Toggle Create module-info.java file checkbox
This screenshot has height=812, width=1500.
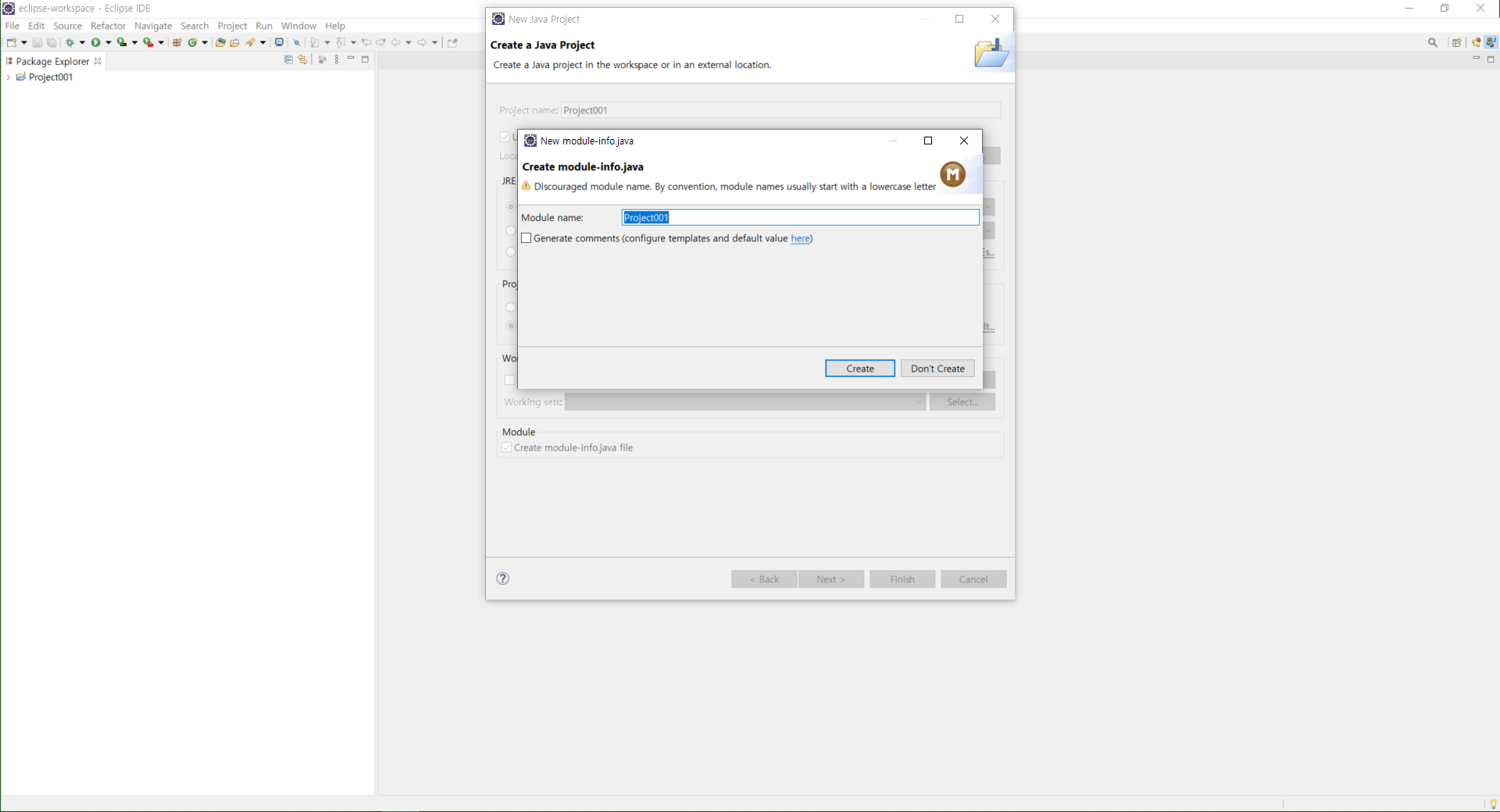507,447
